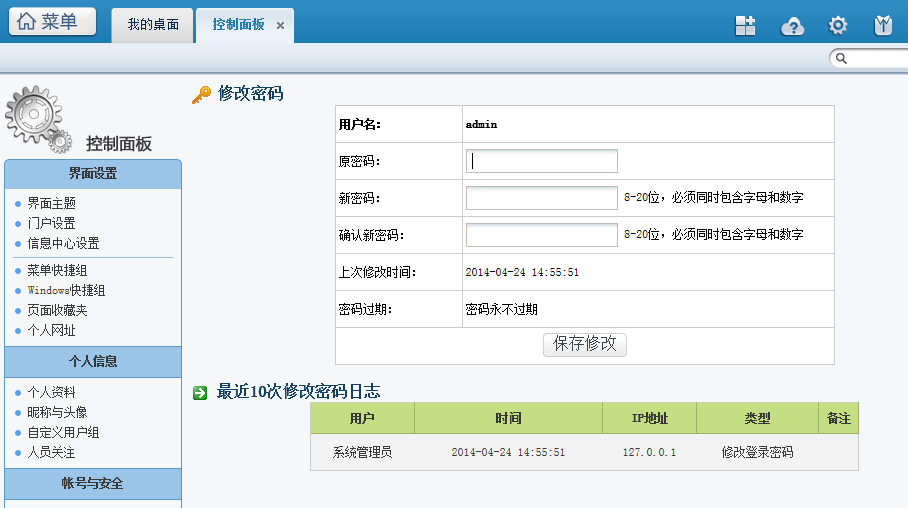This screenshot has height=508, width=908.
Task: Expand the 帐号与安全 section header
Action: pyautogui.click(x=93, y=484)
